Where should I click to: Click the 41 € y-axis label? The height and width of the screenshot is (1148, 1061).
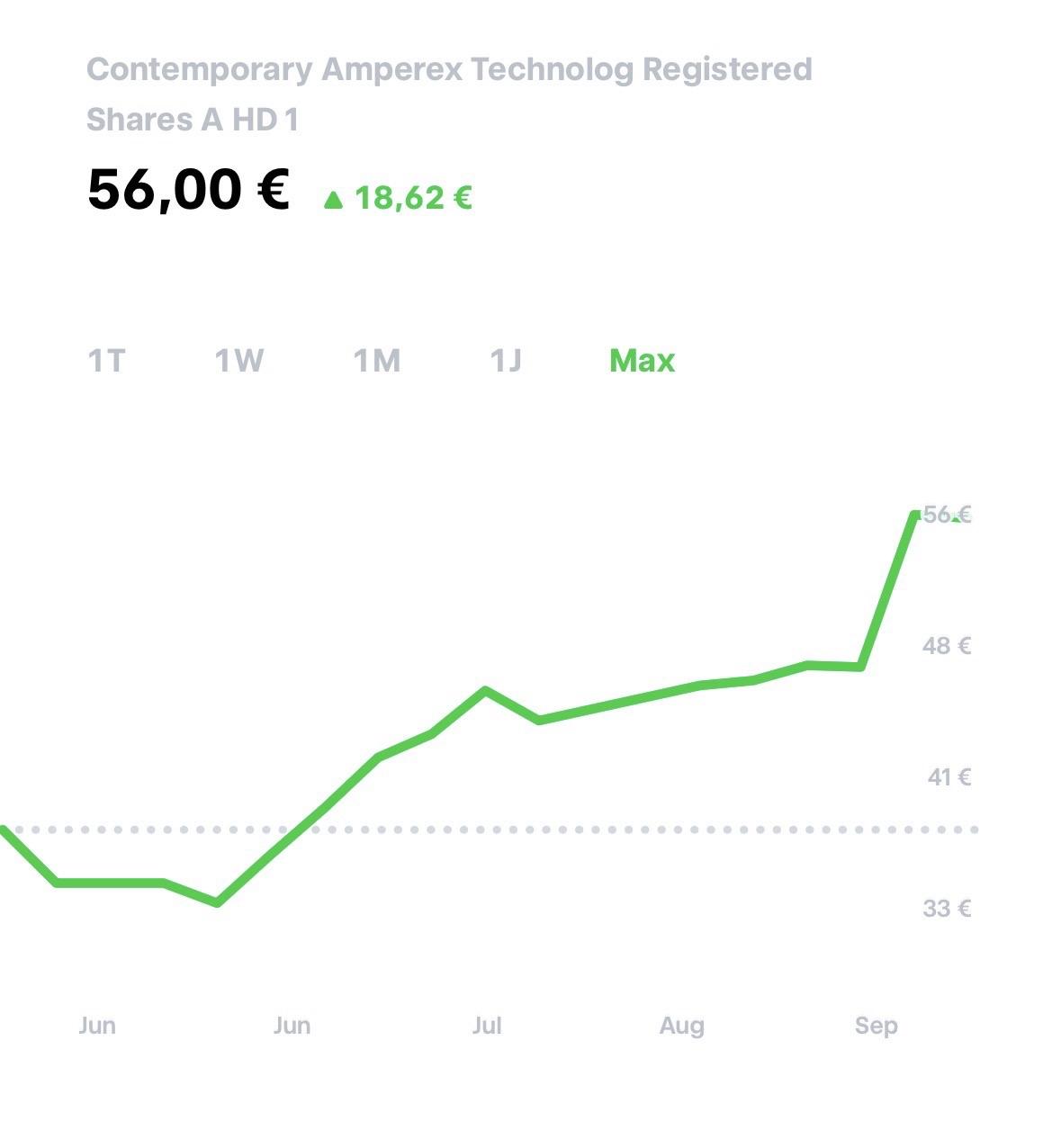point(949,776)
